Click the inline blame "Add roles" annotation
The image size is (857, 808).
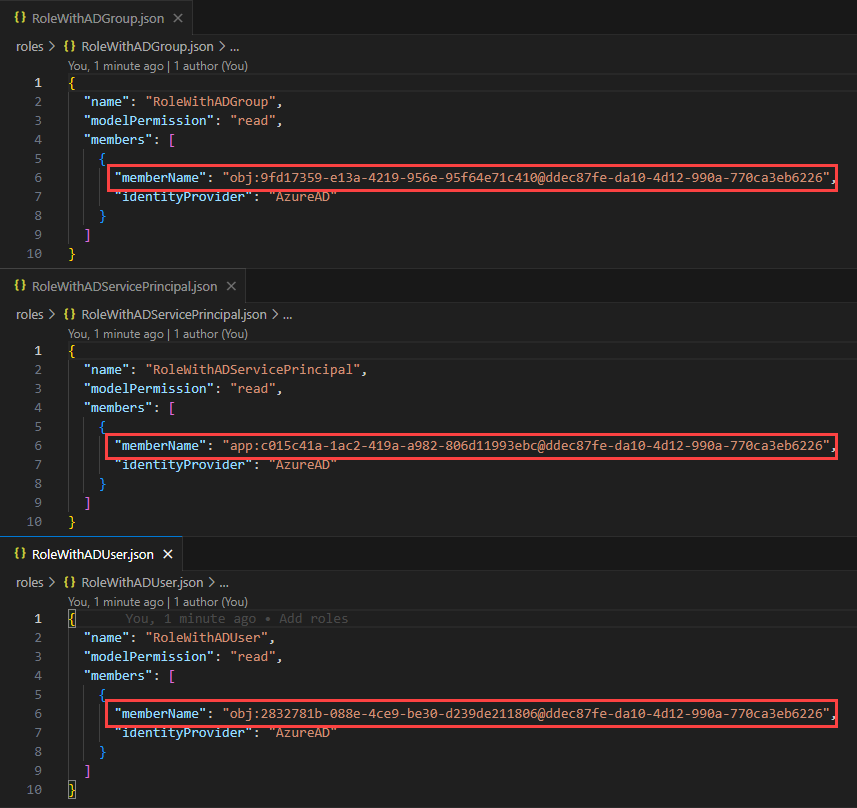(314, 618)
